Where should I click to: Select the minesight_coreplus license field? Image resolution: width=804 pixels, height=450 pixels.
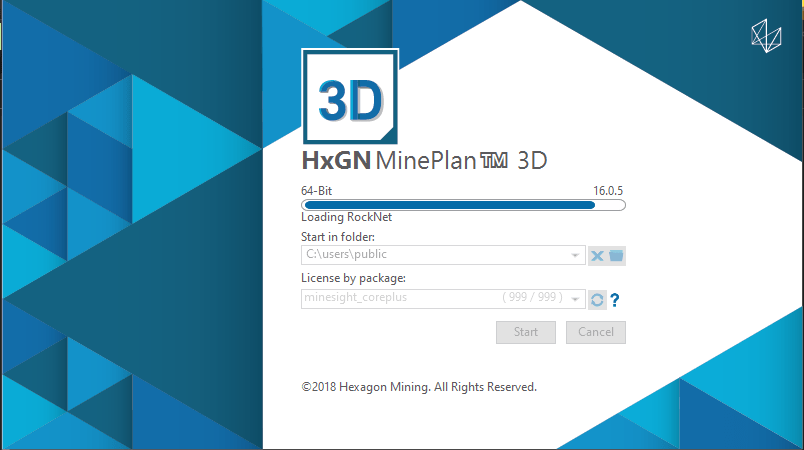click(443, 299)
